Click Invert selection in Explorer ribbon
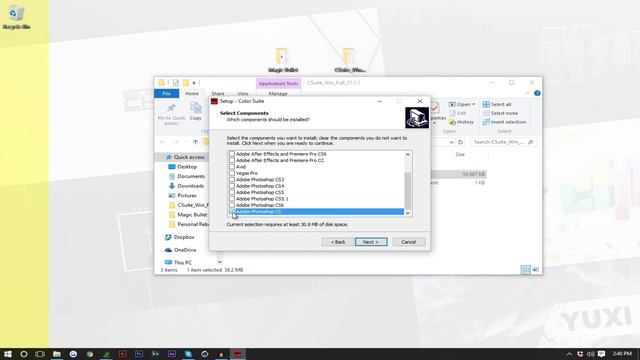This screenshot has width=640, height=360. click(x=504, y=122)
